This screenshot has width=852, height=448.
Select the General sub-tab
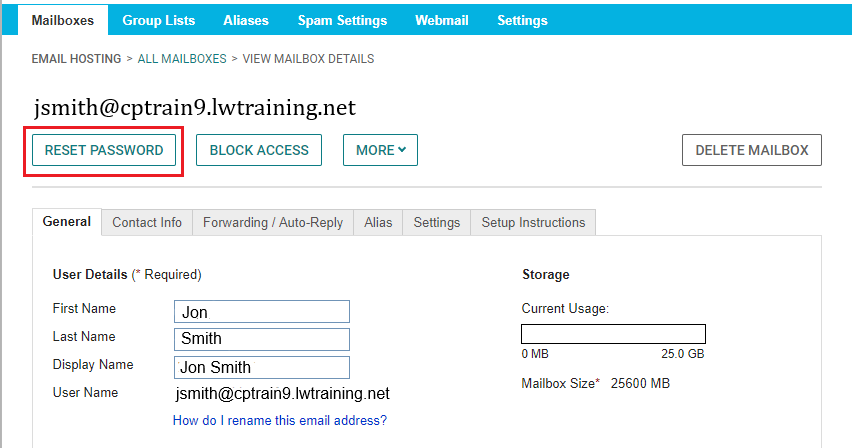67,222
